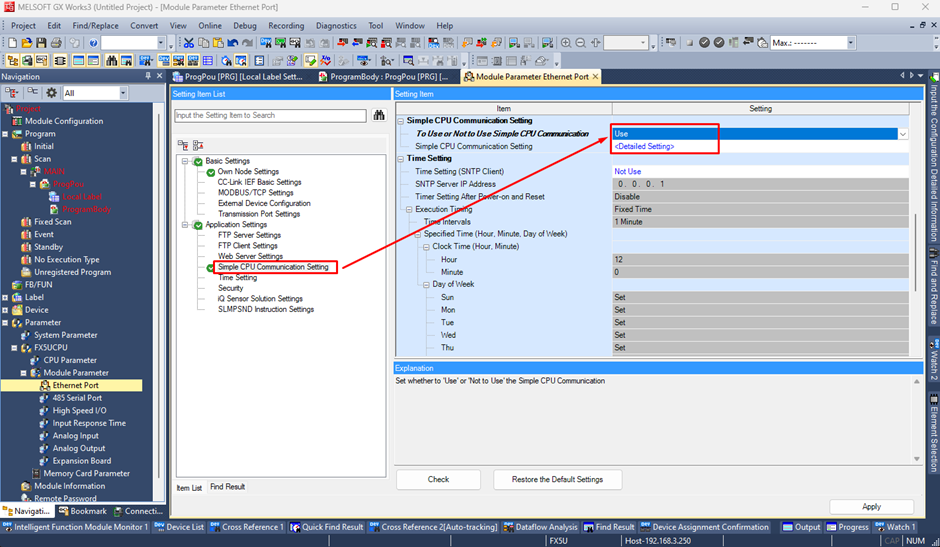Click the Setting Item search input field
The image size is (940, 547).
(x=270, y=115)
